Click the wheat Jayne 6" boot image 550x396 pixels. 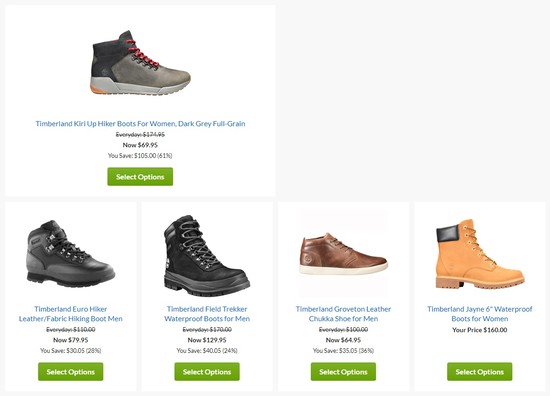[480, 254]
